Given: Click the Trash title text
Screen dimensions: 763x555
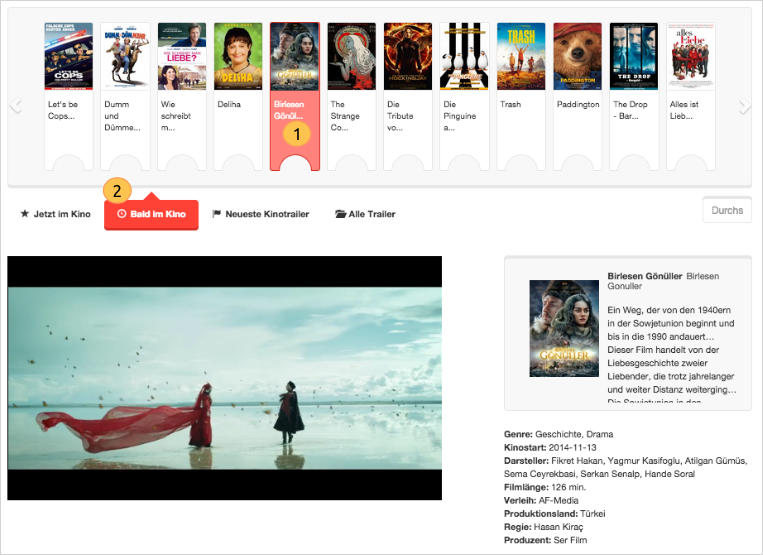Looking at the screenshot, I should click(x=510, y=104).
